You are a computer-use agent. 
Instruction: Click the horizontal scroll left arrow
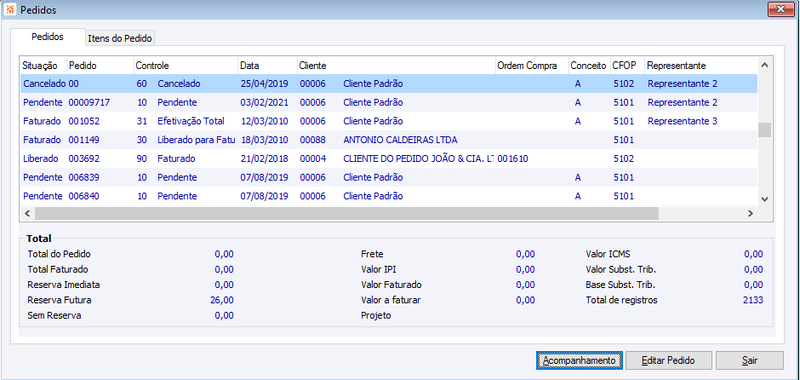point(28,213)
